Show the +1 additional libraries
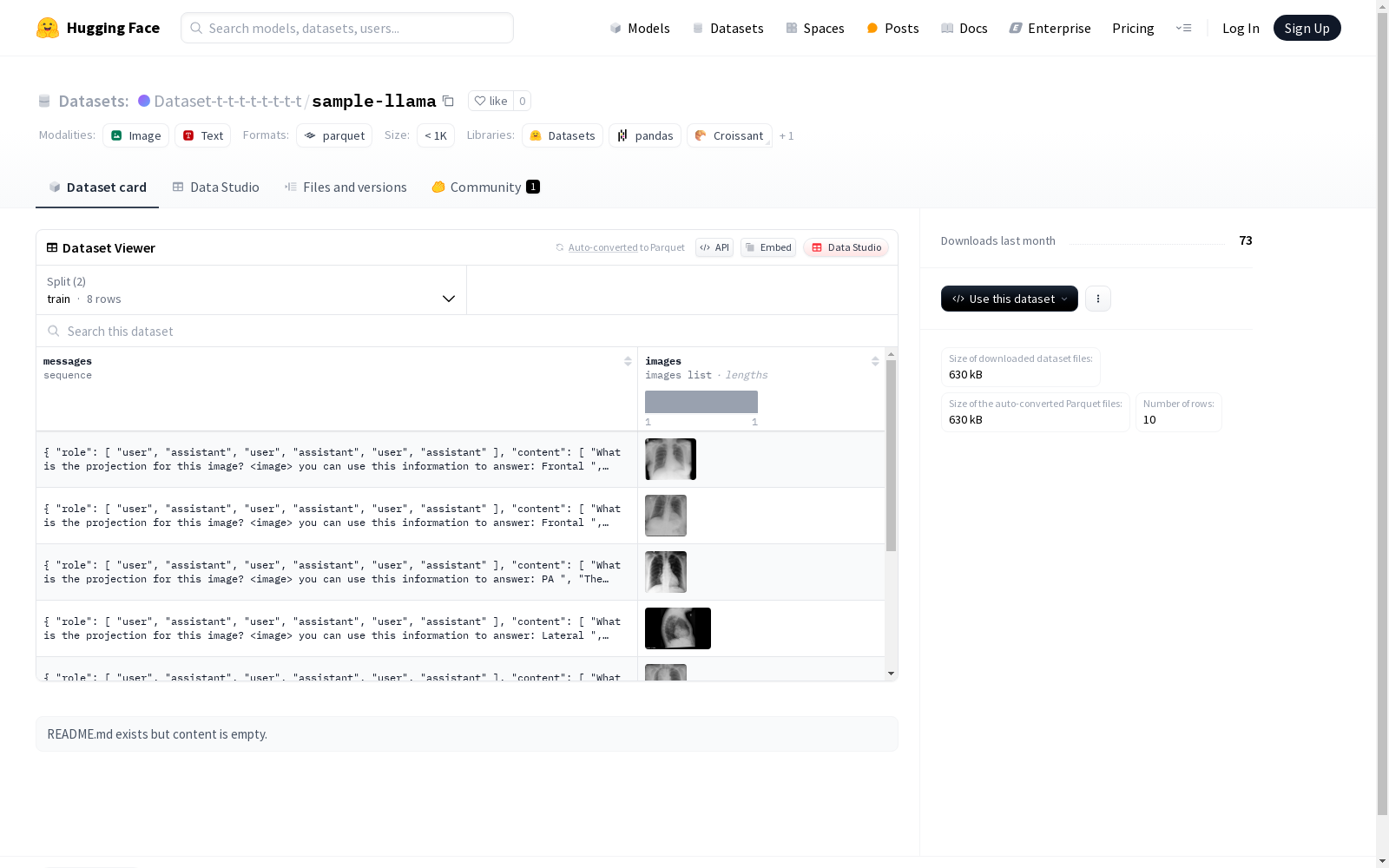This screenshot has width=1389, height=868. tap(787, 135)
